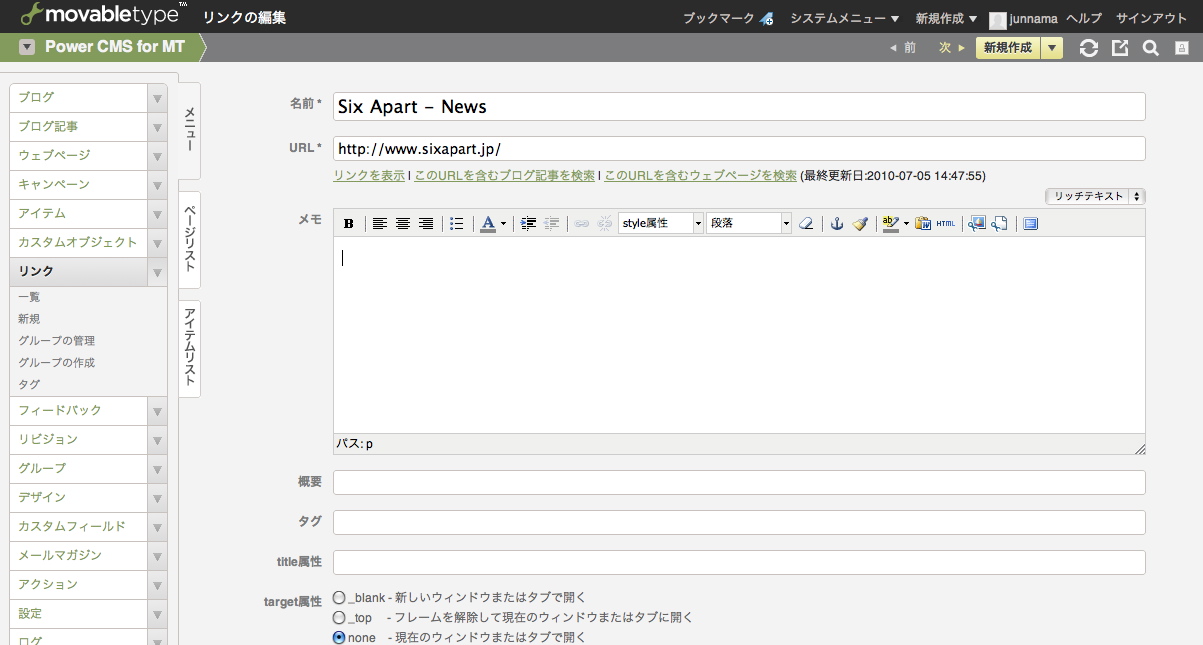Click the ヘルプ link

1084,19
